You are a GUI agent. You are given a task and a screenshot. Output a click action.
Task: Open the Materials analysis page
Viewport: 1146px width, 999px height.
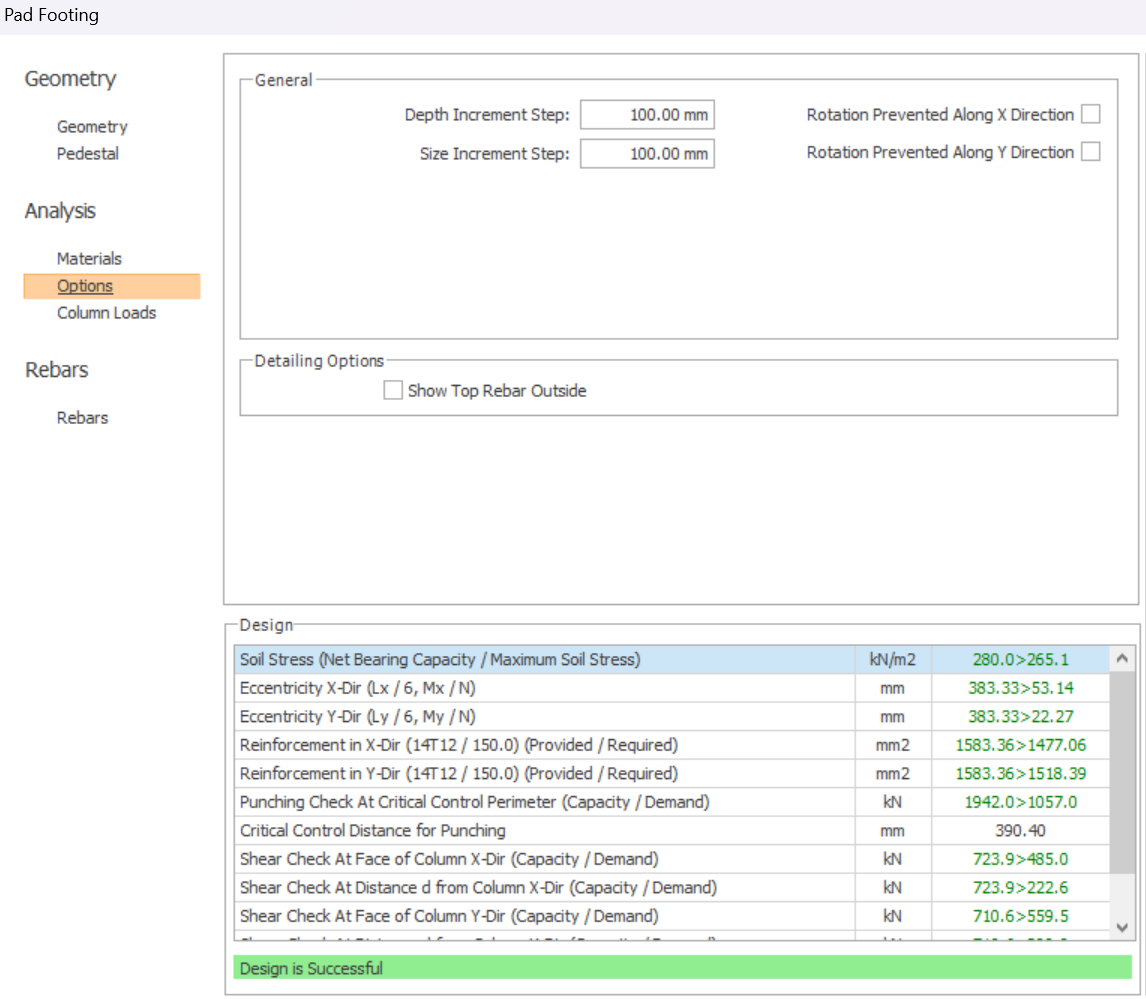click(x=89, y=259)
